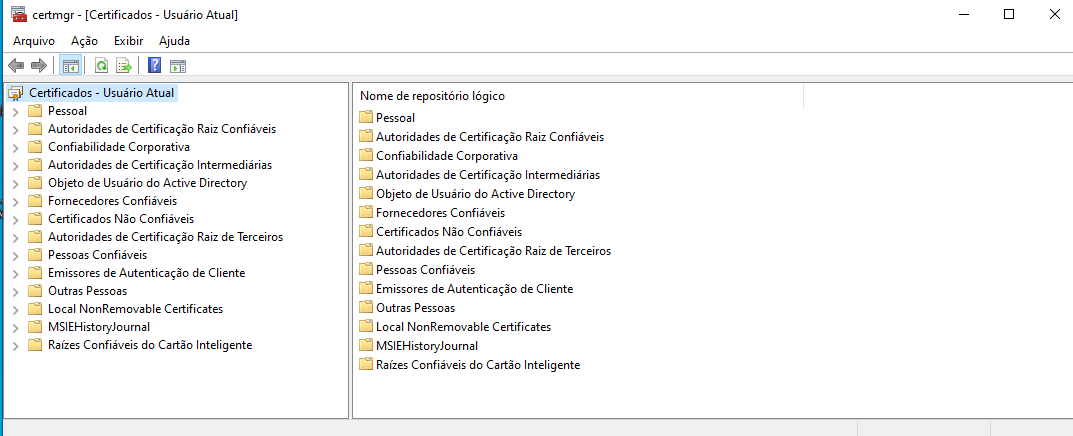This screenshot has height=436, width=1073.
Task: Select Pessoas Confiáveis in the right list
Action: coord(425,270)
